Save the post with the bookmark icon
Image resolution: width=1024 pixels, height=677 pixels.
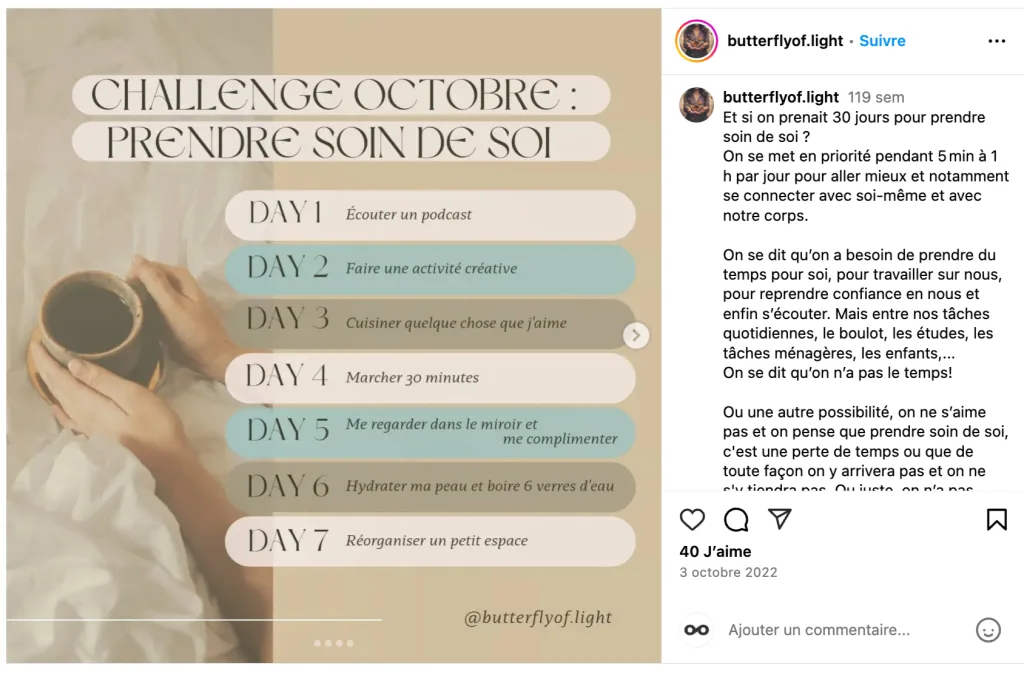996,519
